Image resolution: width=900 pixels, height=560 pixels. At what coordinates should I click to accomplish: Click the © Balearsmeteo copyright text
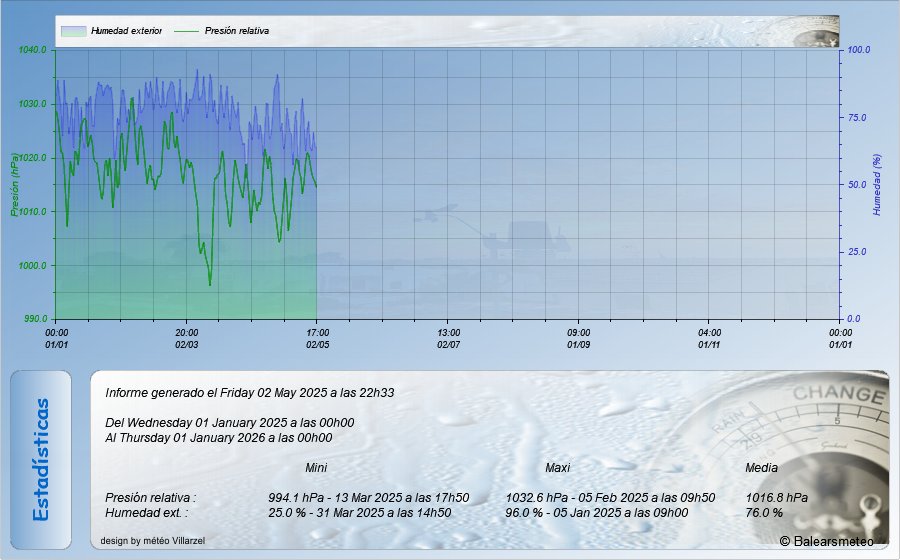(827, 541)
